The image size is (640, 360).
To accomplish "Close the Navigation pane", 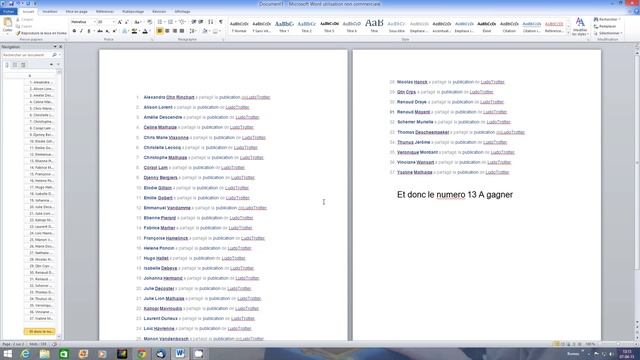I will click(x=61, y=47).
